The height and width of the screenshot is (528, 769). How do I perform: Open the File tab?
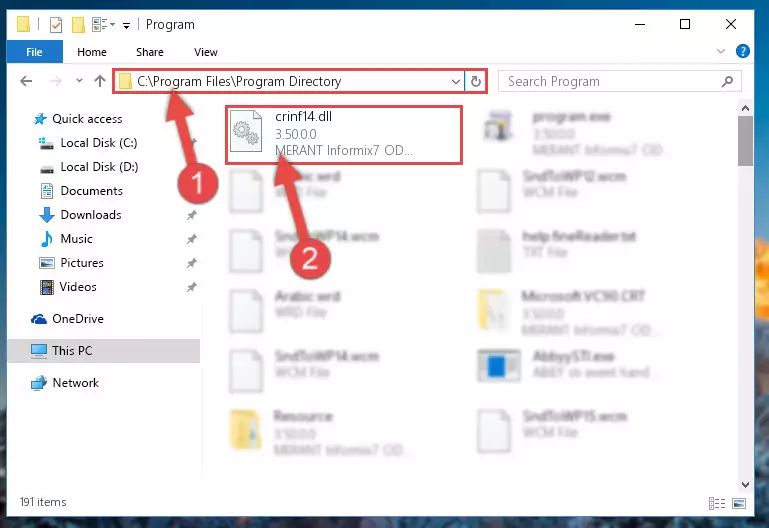coord(34,52)
